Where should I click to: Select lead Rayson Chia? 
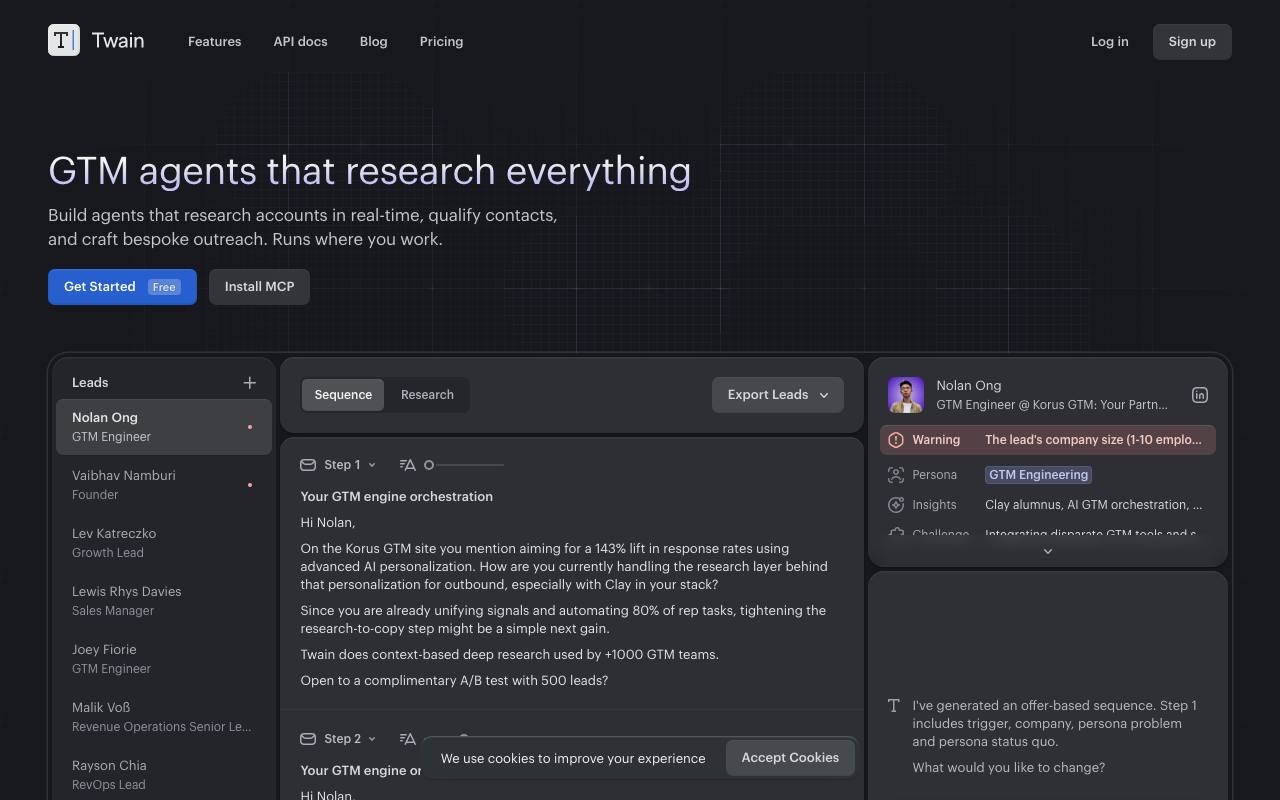pyautogui.click(x=164, y=775)
